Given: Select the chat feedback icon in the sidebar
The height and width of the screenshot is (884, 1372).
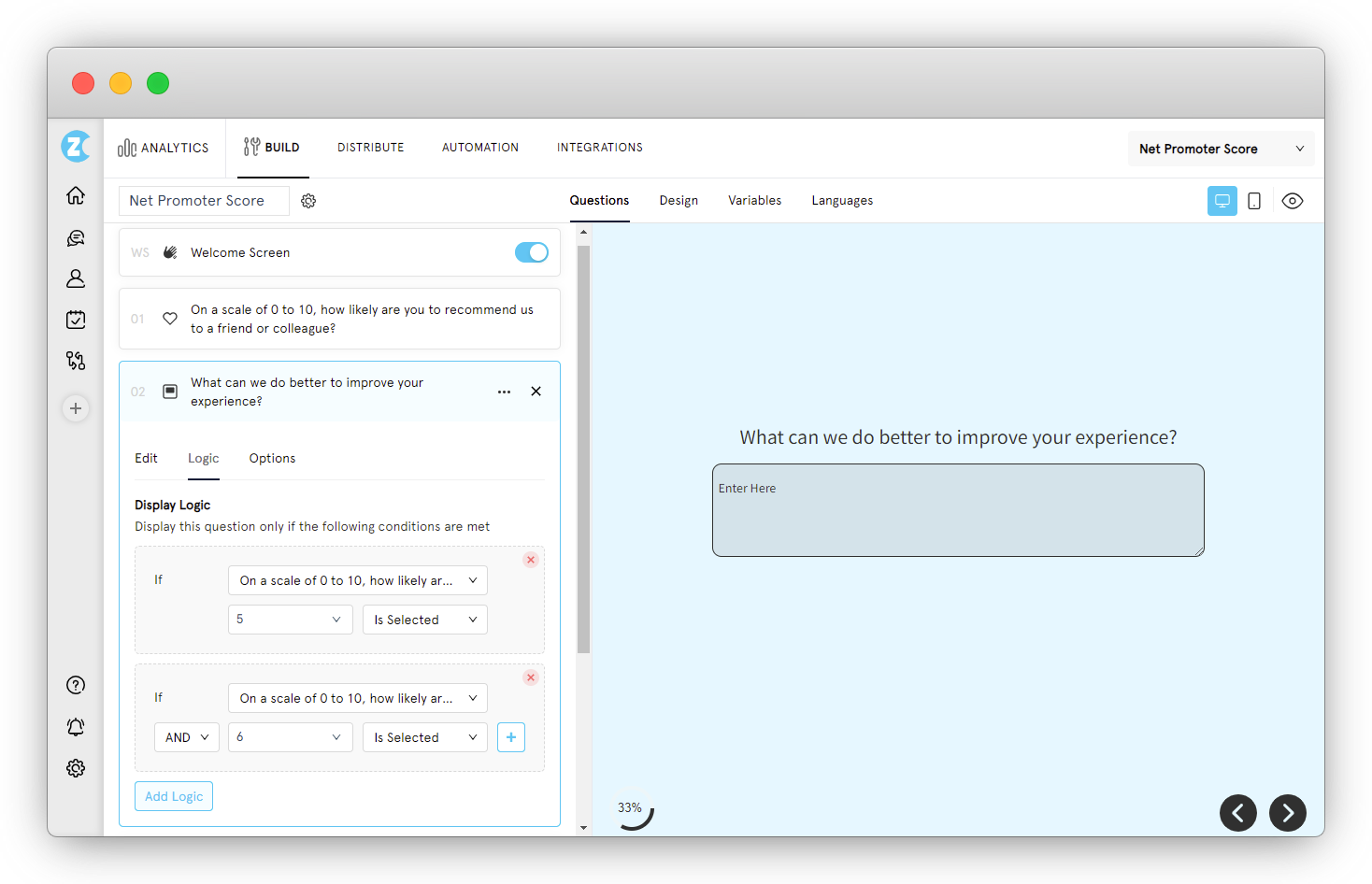Looking at the screenshot, I should 75,237.
